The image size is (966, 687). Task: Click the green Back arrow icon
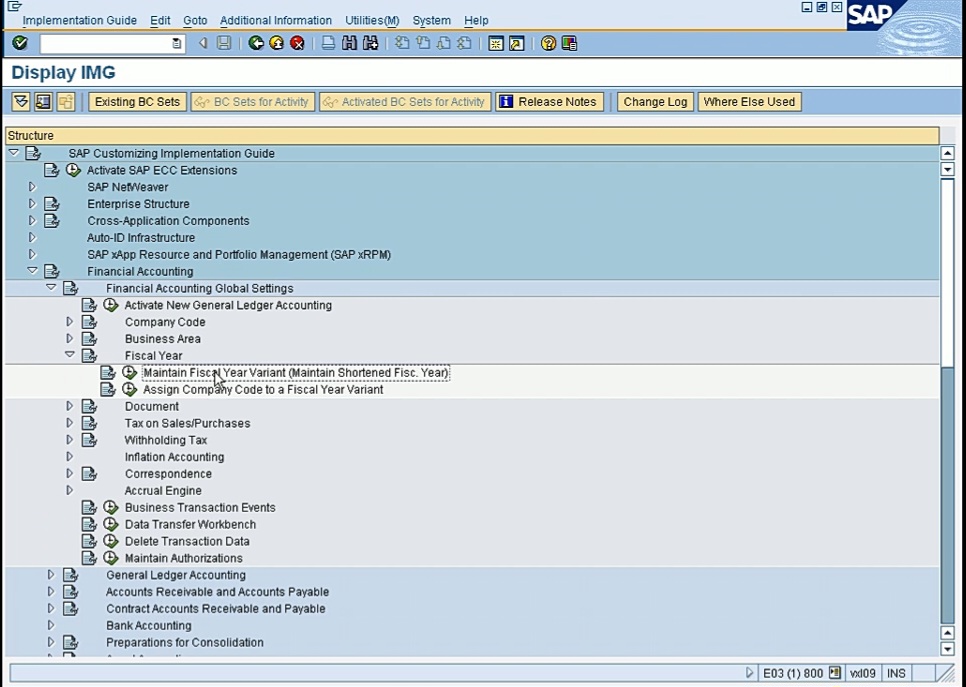[x=256, y=43]
